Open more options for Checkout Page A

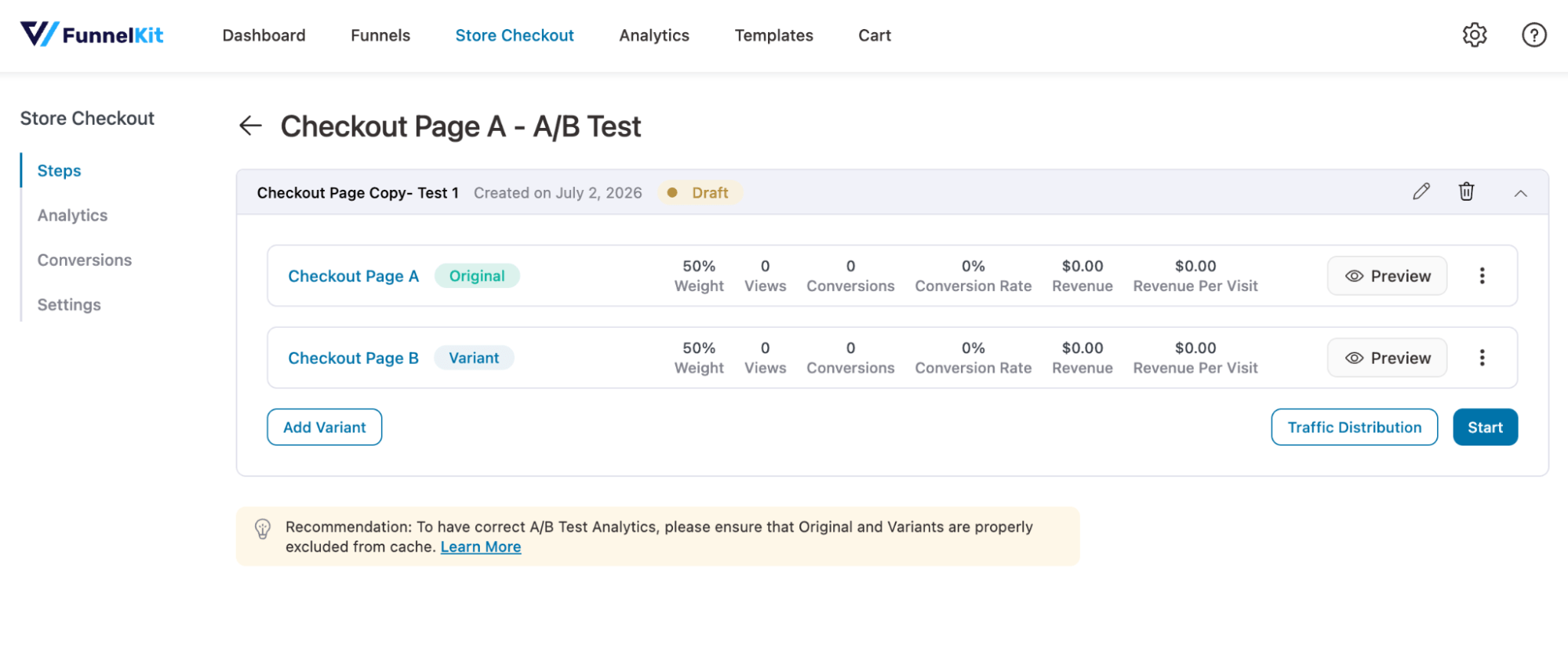[x=1482, y=276]
